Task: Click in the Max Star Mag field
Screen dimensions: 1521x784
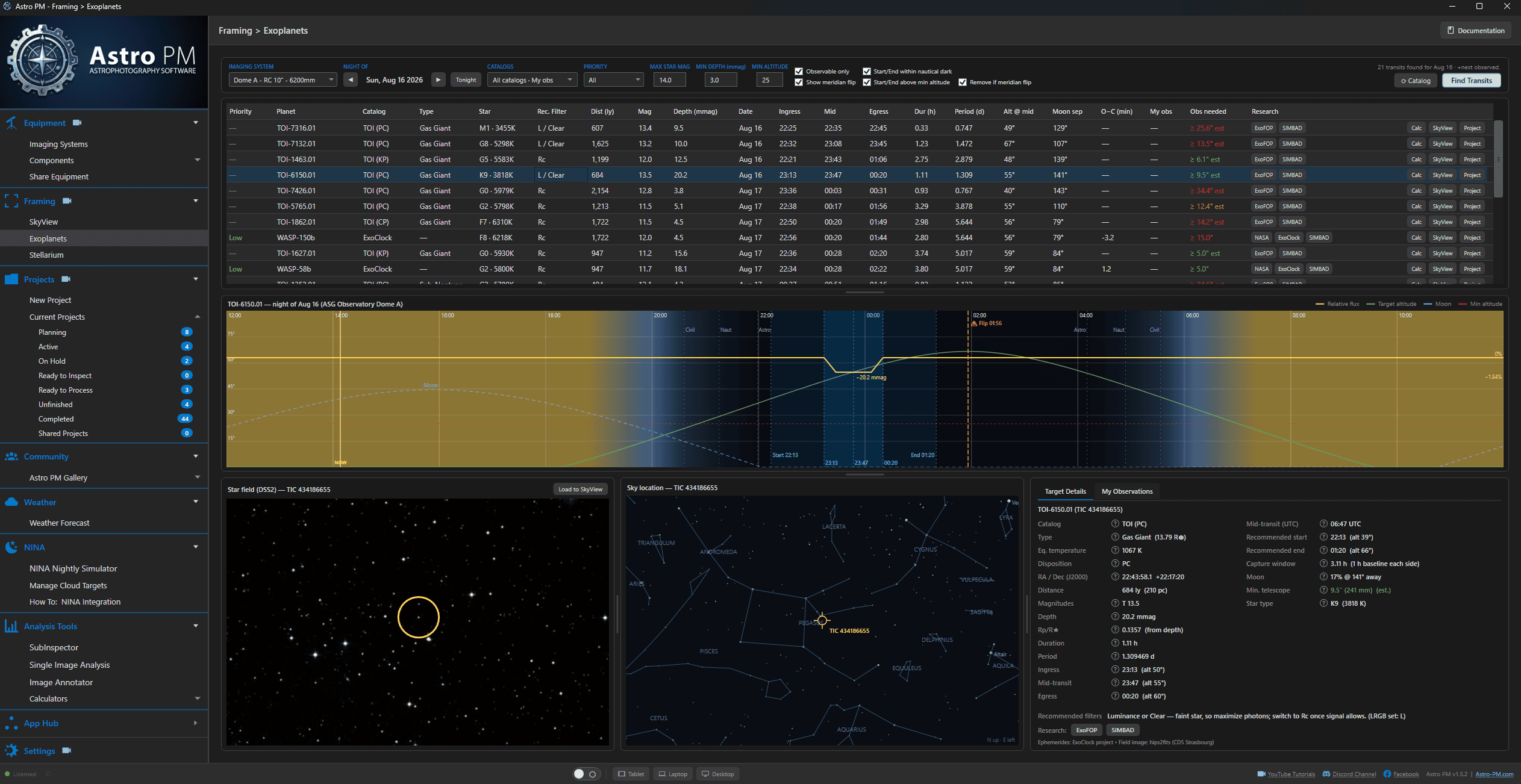Action: point(670,80)
